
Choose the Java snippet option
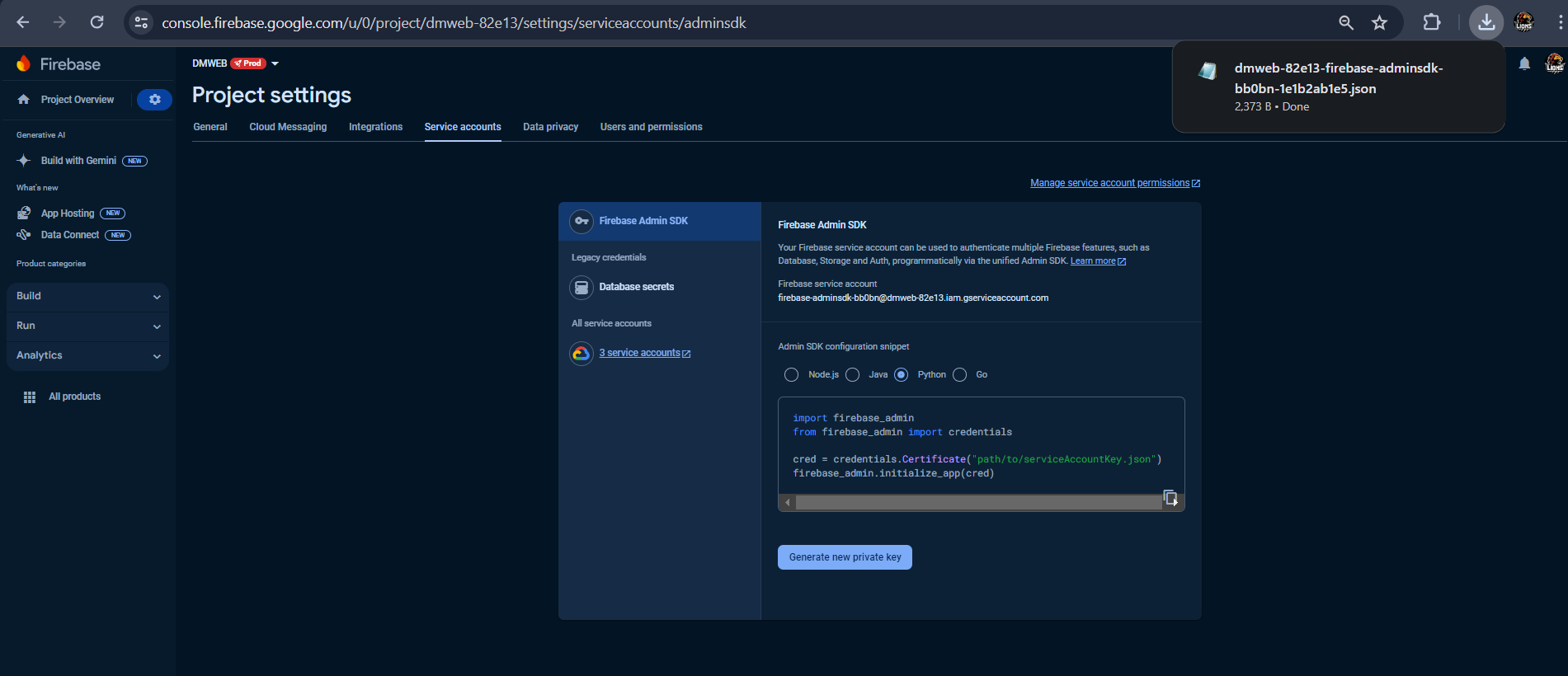point(853,375)
